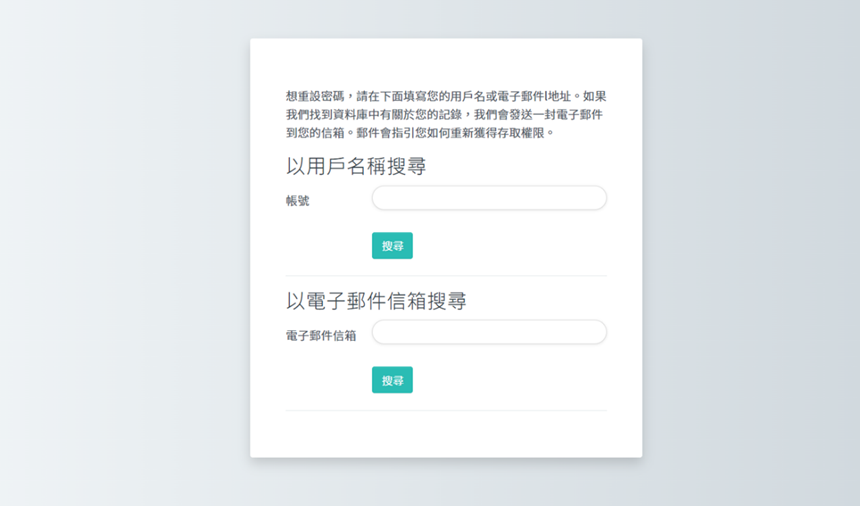This screenshot has width=860, height=506.
Task: Click the instruction line beginning with 我們找到資料庫
Action: (x=444, y=115)
